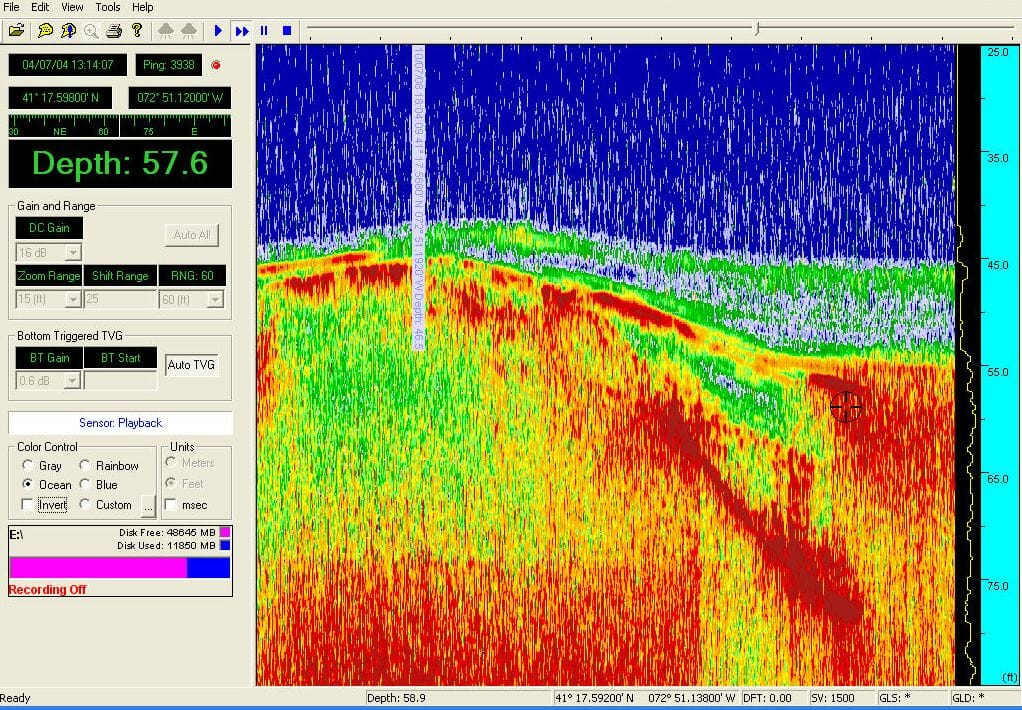Image resolution: width=1022 pixels, height=710 pixels.
Task: Toggle the Invert checkbox
Action: (x=27, y=505)
